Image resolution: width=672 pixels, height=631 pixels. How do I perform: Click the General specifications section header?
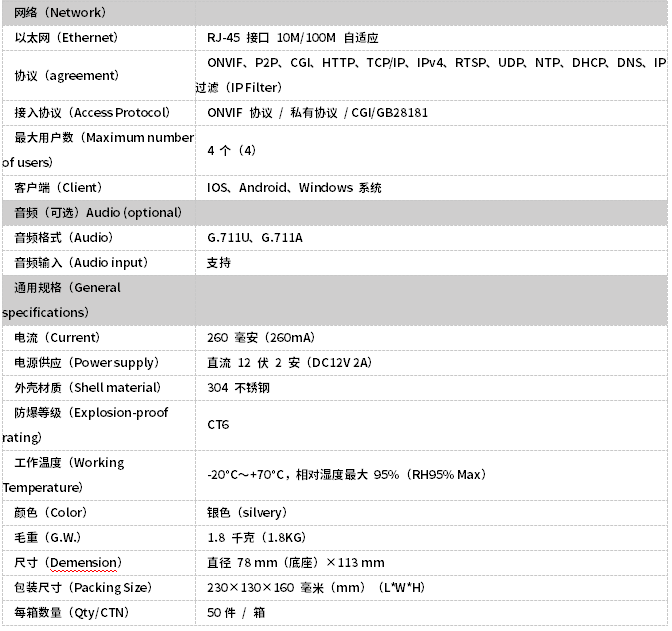(x=67, y=300)
